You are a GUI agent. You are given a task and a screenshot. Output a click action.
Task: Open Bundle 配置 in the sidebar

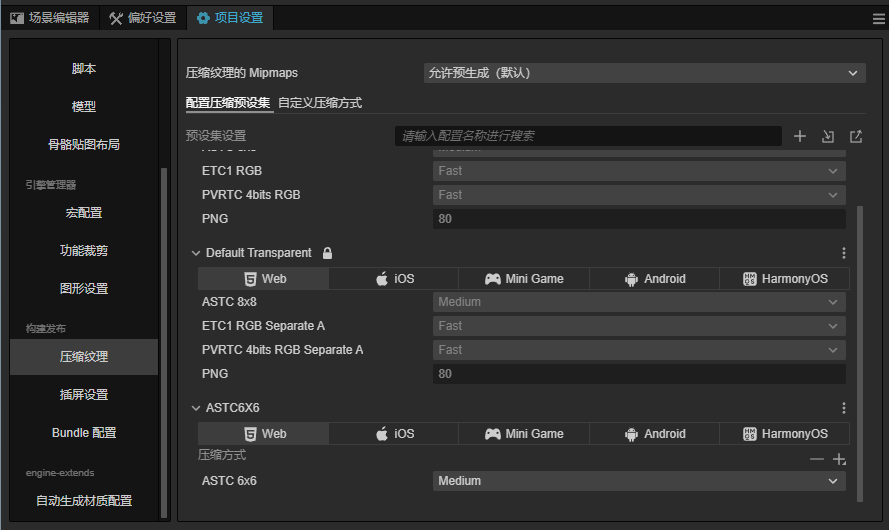(84, 433)
